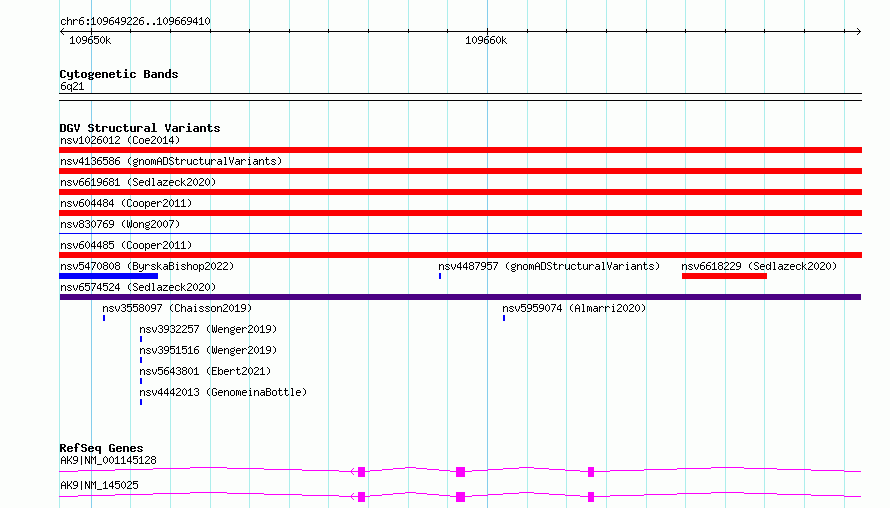Click the 109660k ruler position label
890x508 pixels.
(x=486, y=40)
